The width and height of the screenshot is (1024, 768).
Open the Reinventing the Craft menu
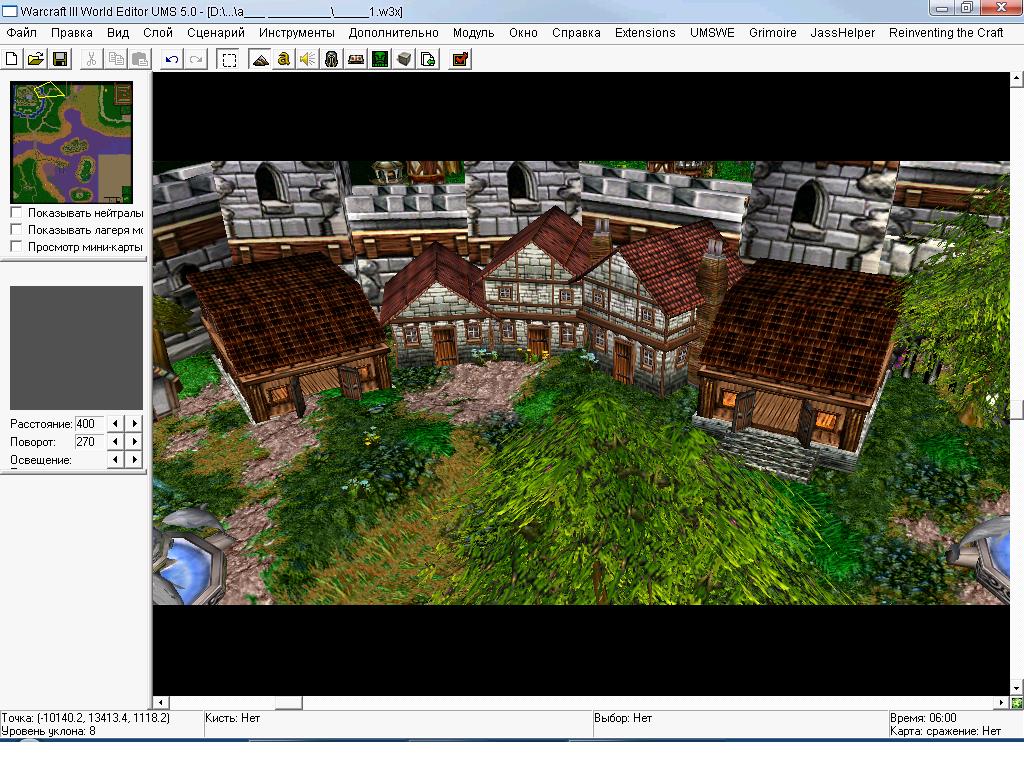coord(946,33)
